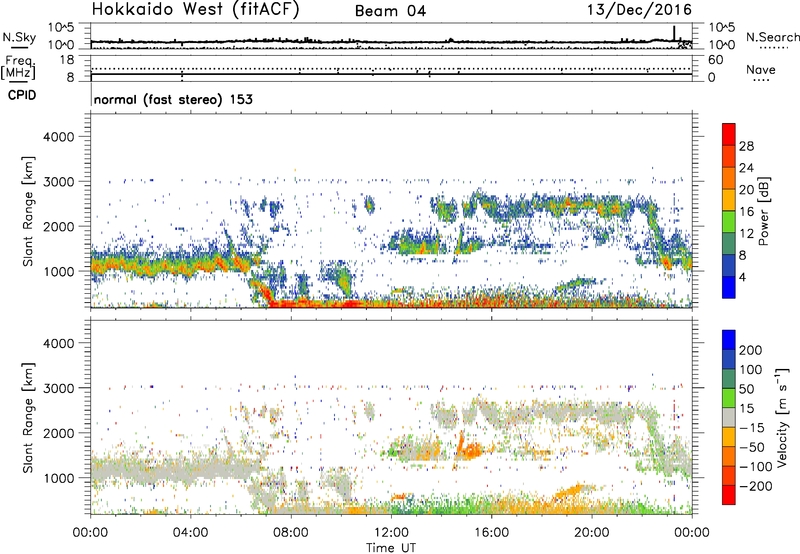Click the "Slant Range [km]" label of velocity panel
This screenshot has height=554, width=800.
[28, 418]
